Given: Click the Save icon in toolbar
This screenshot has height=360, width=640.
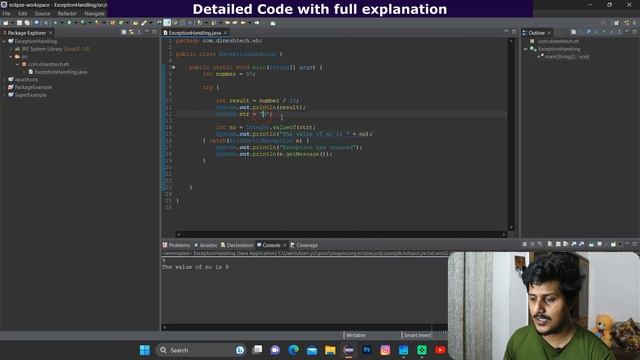Looking at the screenshot, I should coord(19,23).
